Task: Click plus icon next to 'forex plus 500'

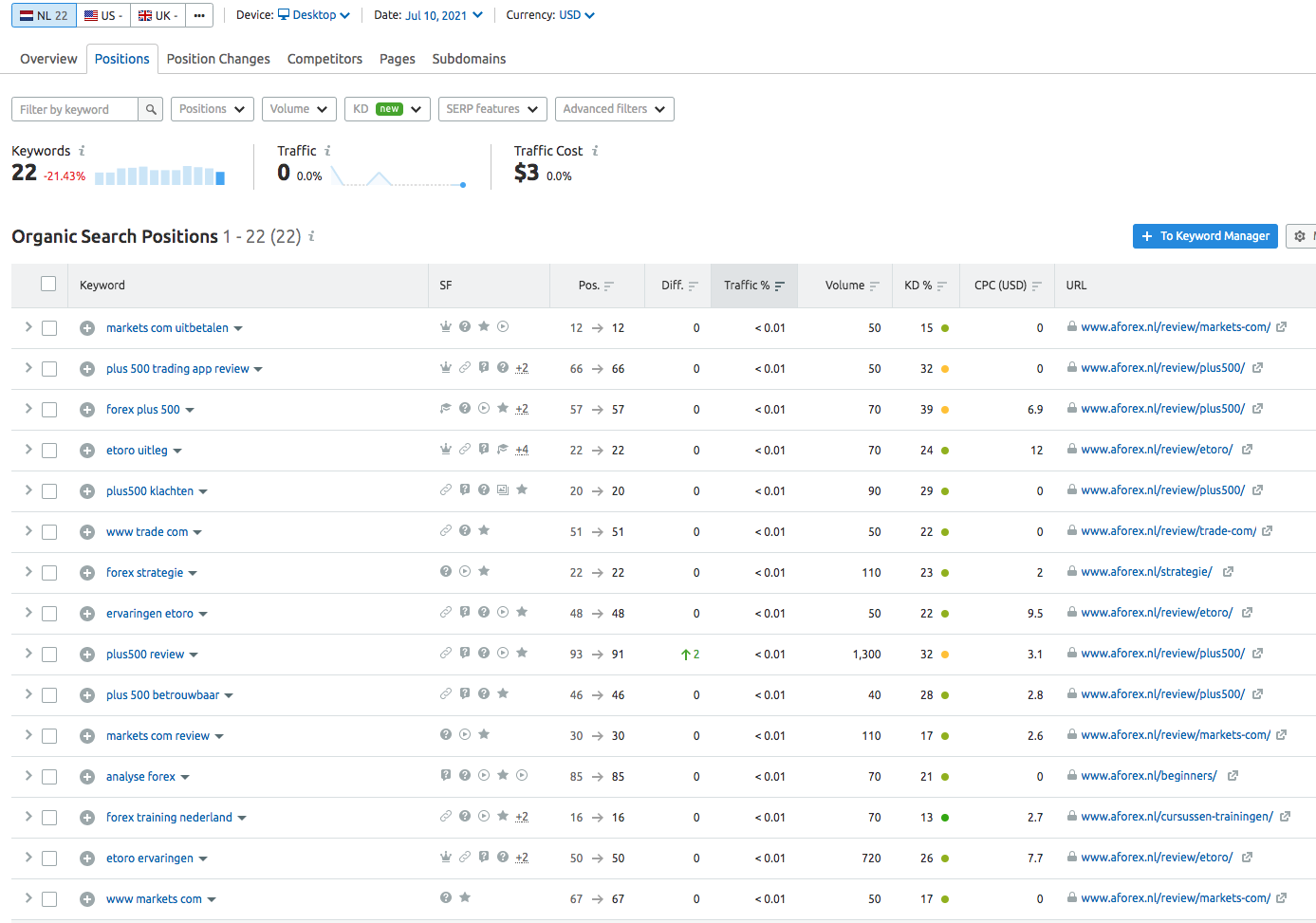Action: tap(87, 410)
